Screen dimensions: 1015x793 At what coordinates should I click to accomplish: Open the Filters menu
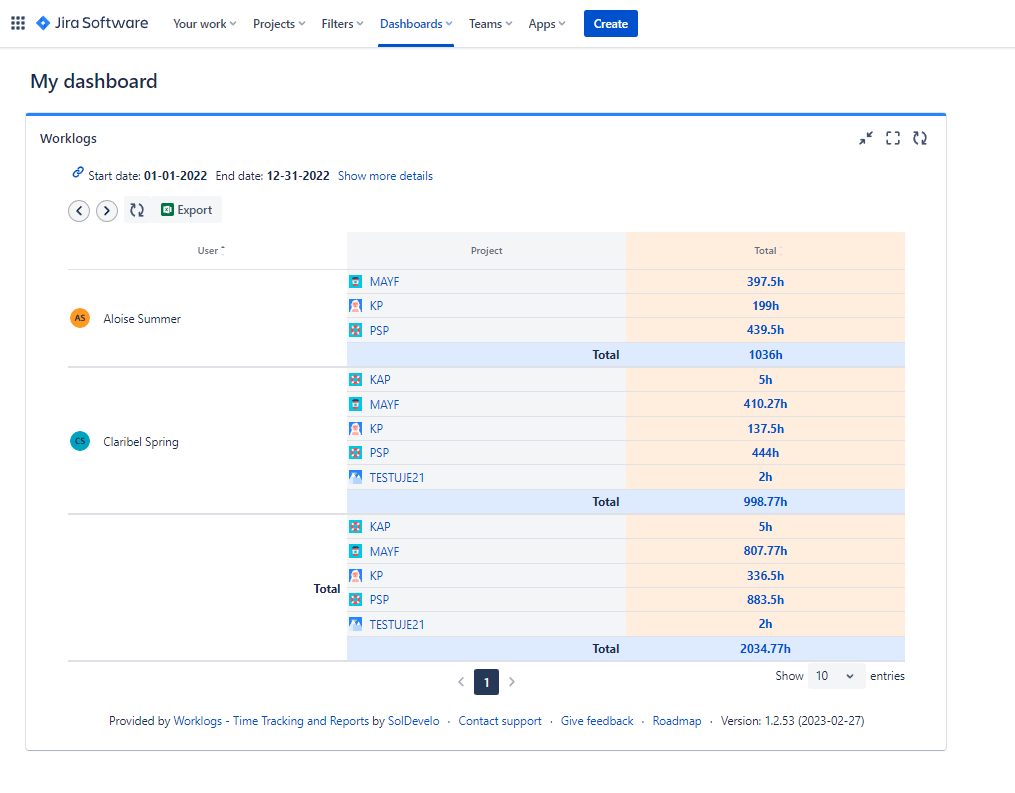click(x=342, y=24)
